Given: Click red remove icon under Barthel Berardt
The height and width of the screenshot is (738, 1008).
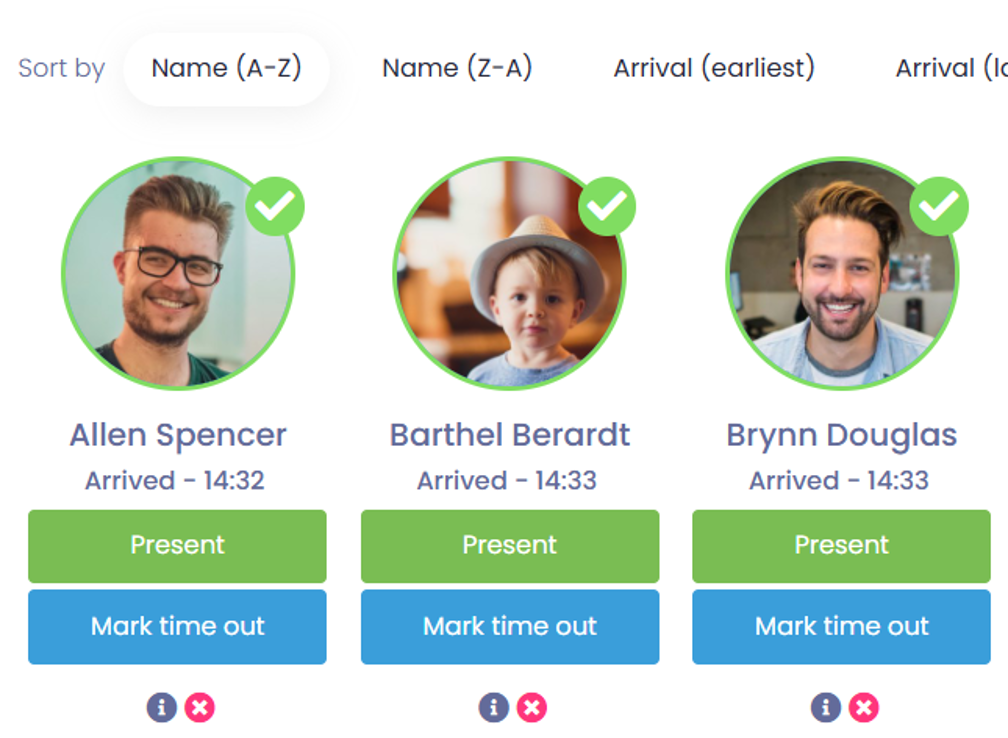Looking at the screenshot, I should coord(532,707).
